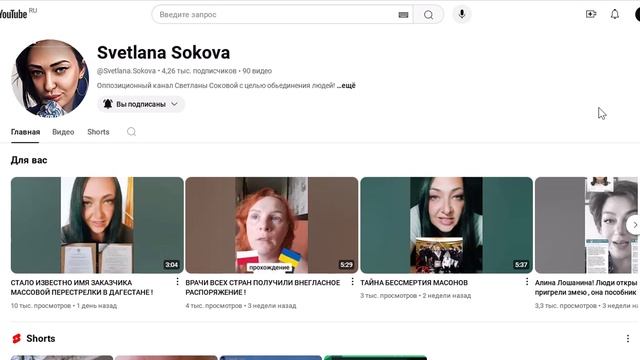640x360 pixels.
Task: Open thumbnail of the 5:29 video
Action: pyautogui.click(x=272, y=225)
